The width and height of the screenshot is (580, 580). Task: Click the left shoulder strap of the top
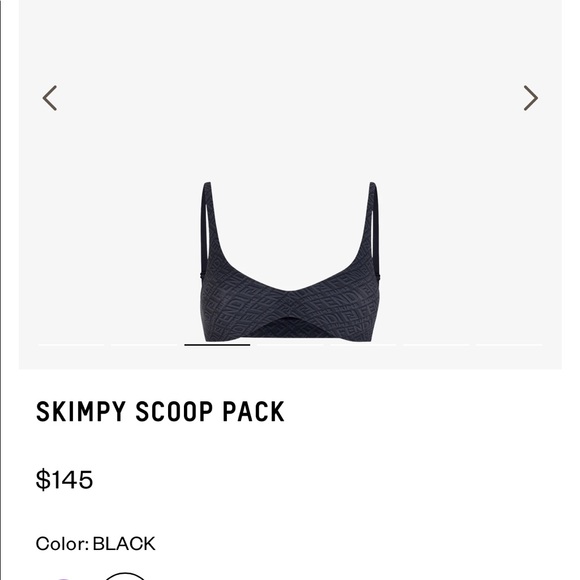pos(206,226)
